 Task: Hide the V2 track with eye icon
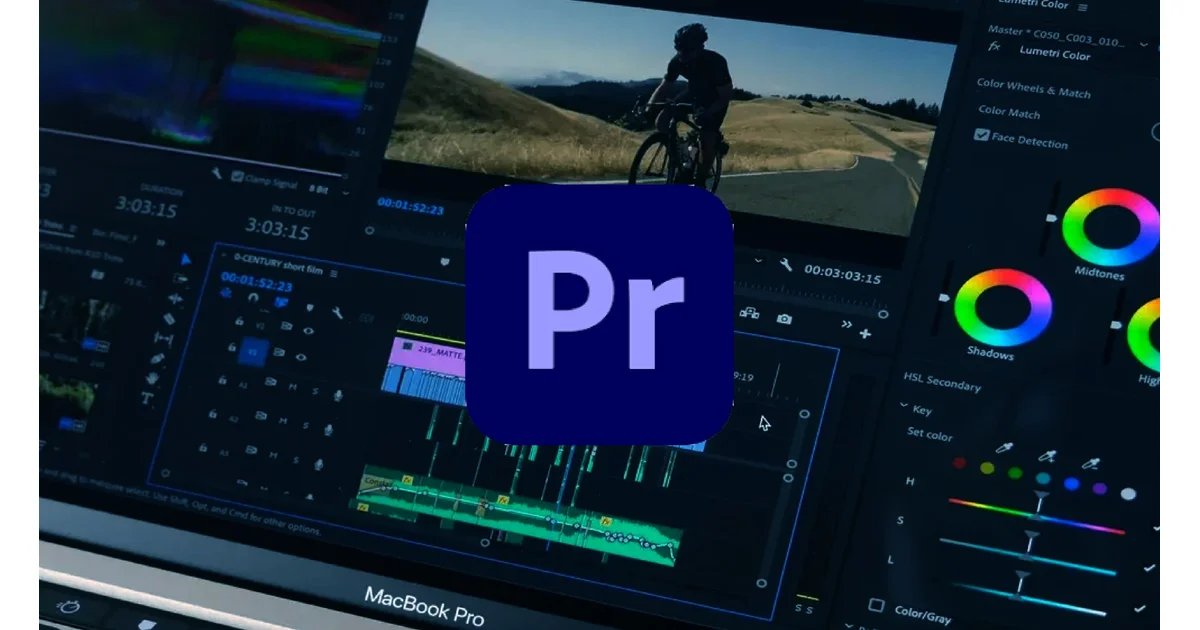pos(308,331)
